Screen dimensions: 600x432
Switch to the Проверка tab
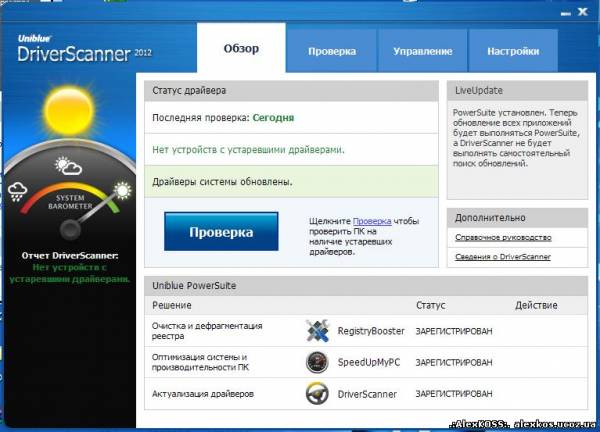(332, 51)
